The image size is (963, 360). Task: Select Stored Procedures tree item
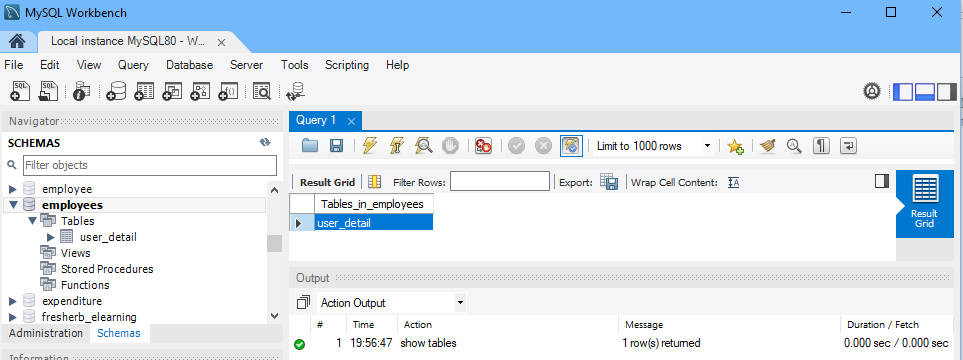click(107, 269)
